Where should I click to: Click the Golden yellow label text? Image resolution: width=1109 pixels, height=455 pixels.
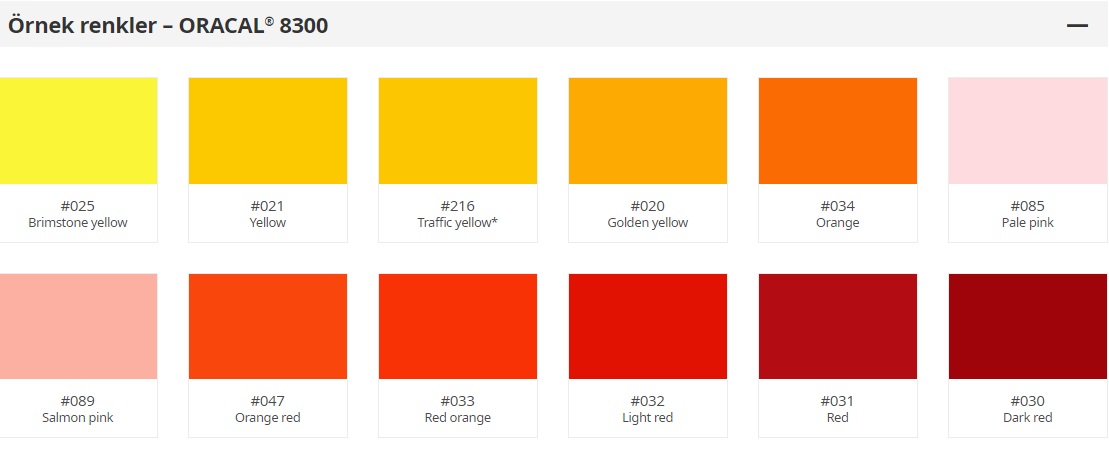click(648, 222)
